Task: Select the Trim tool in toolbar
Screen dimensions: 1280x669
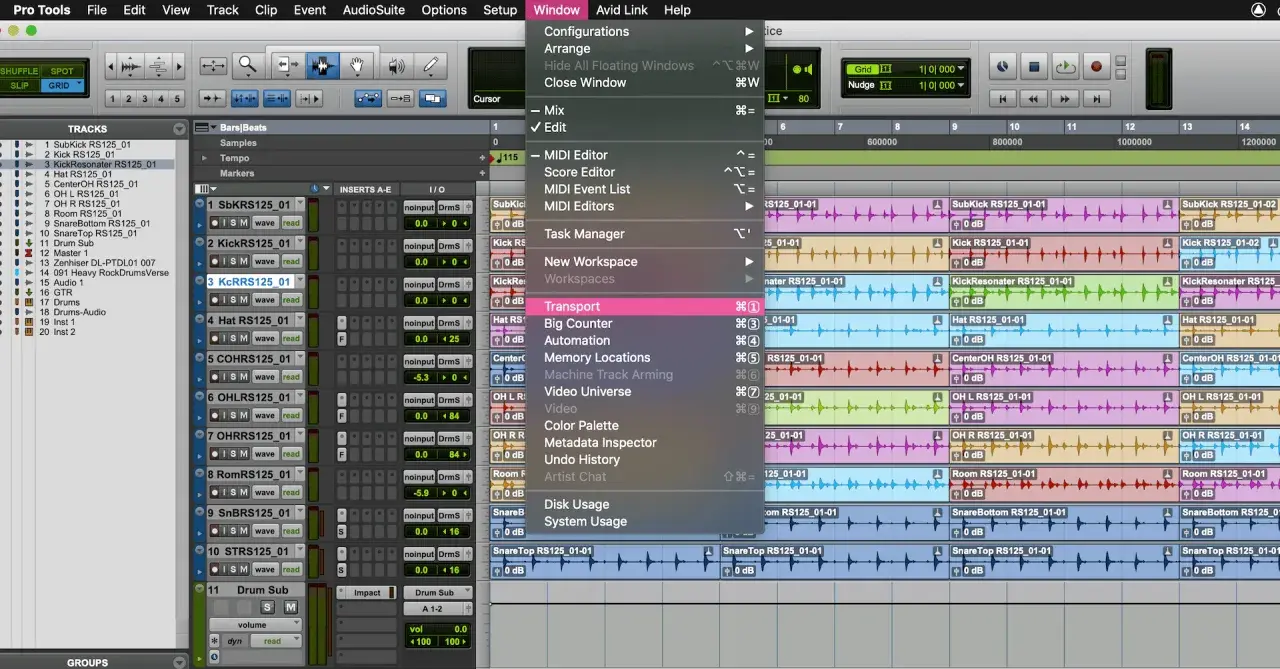Action: pyautogui.click(x=287, y=65)
